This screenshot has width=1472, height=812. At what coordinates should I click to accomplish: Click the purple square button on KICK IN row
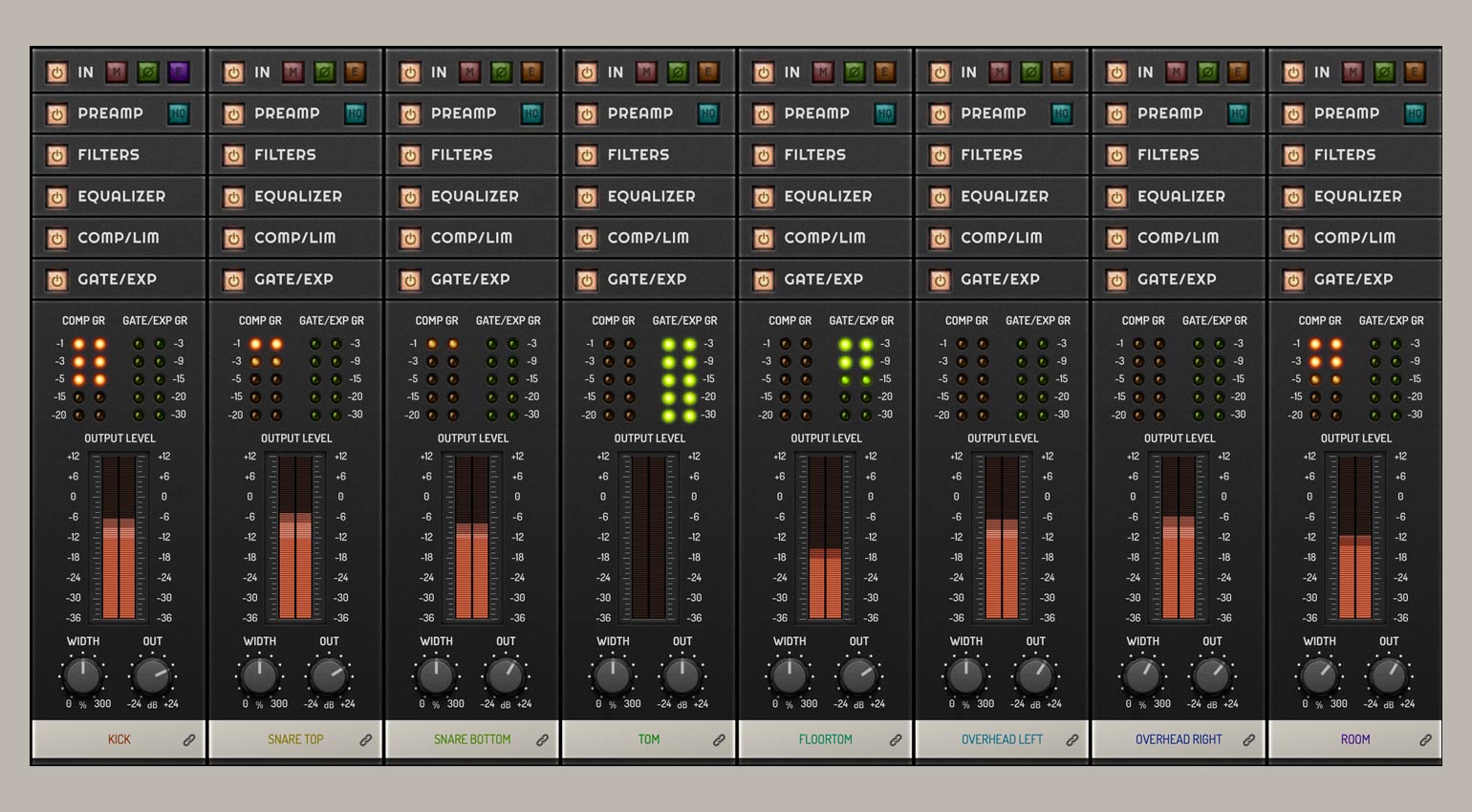[178, 72]
